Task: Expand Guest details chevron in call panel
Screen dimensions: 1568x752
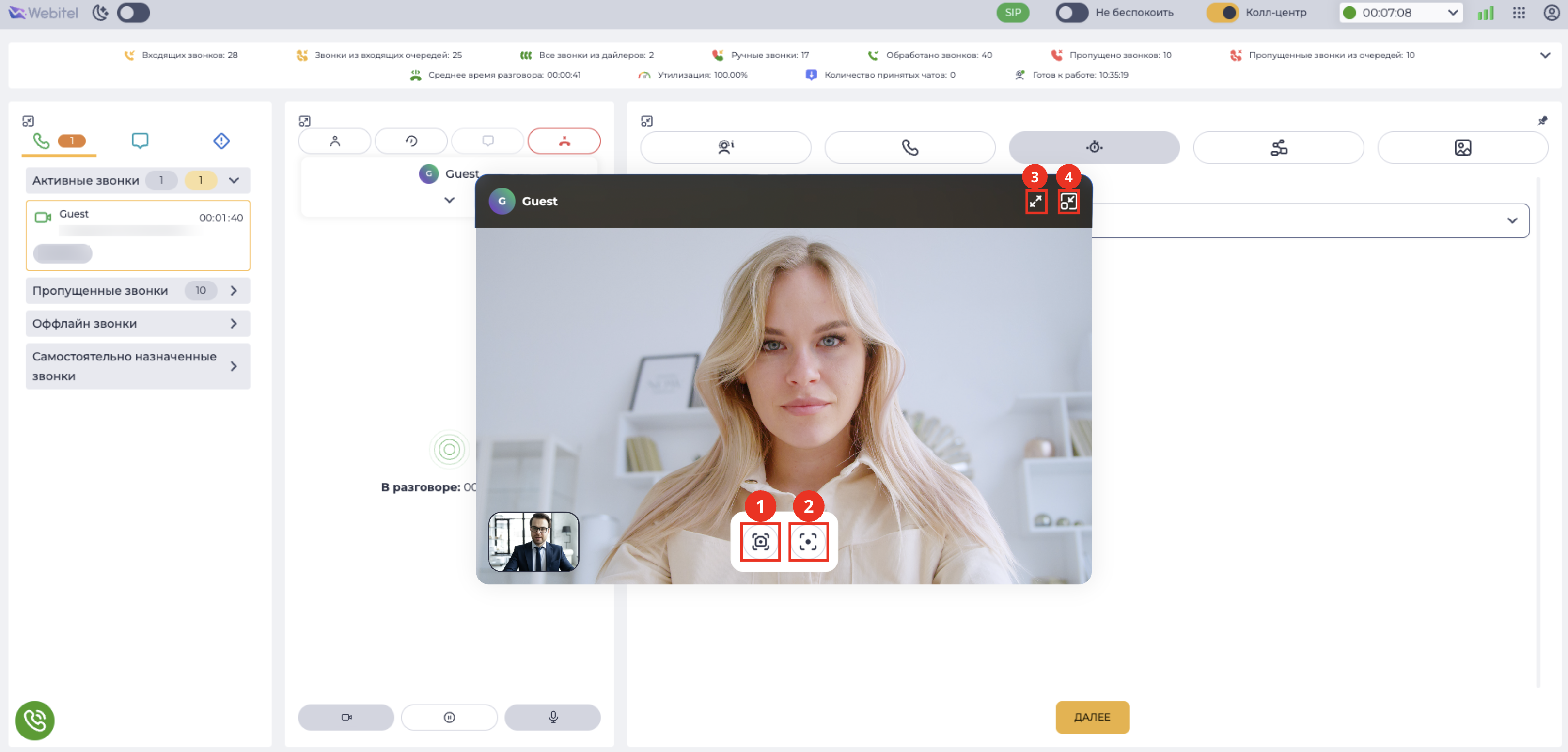Action: (x=449, y=200)
